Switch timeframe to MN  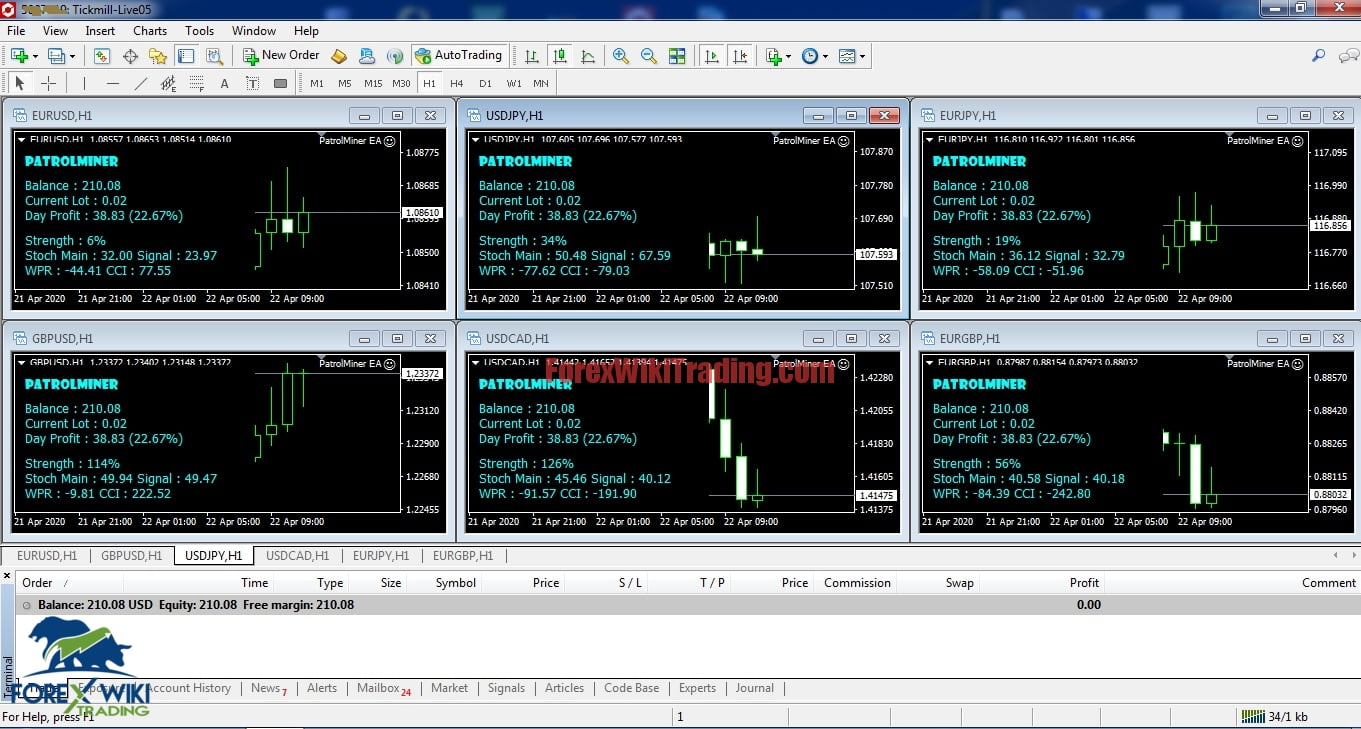click(541, 83)
